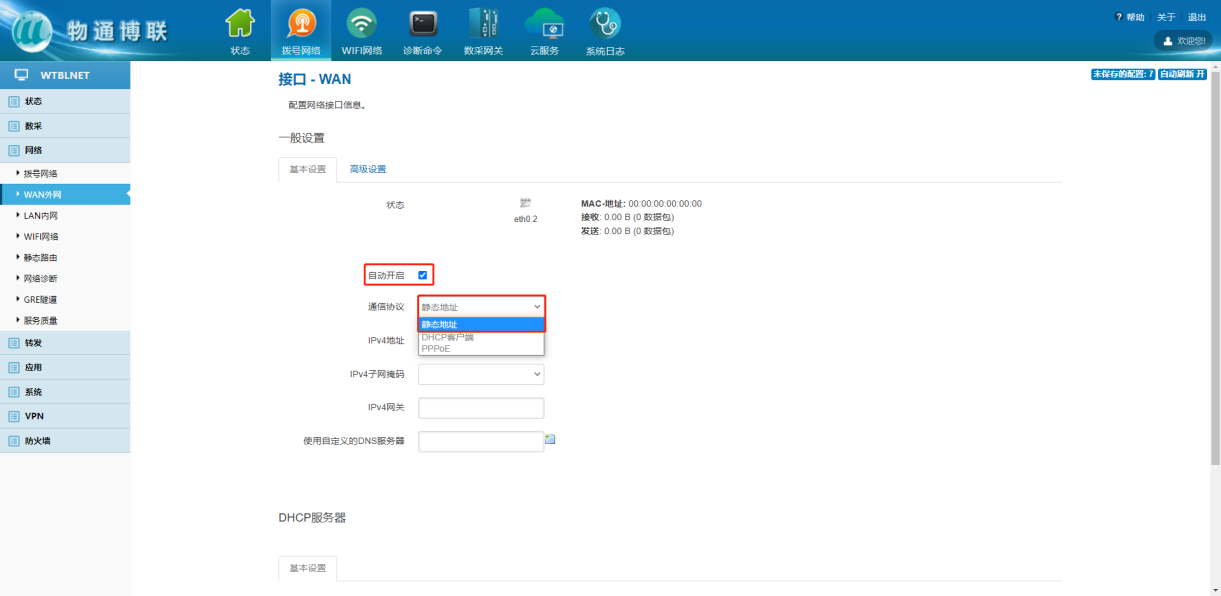Click the 状态 home icon in top bar
Screen dimensions: 1221x596
coord(240,24)
